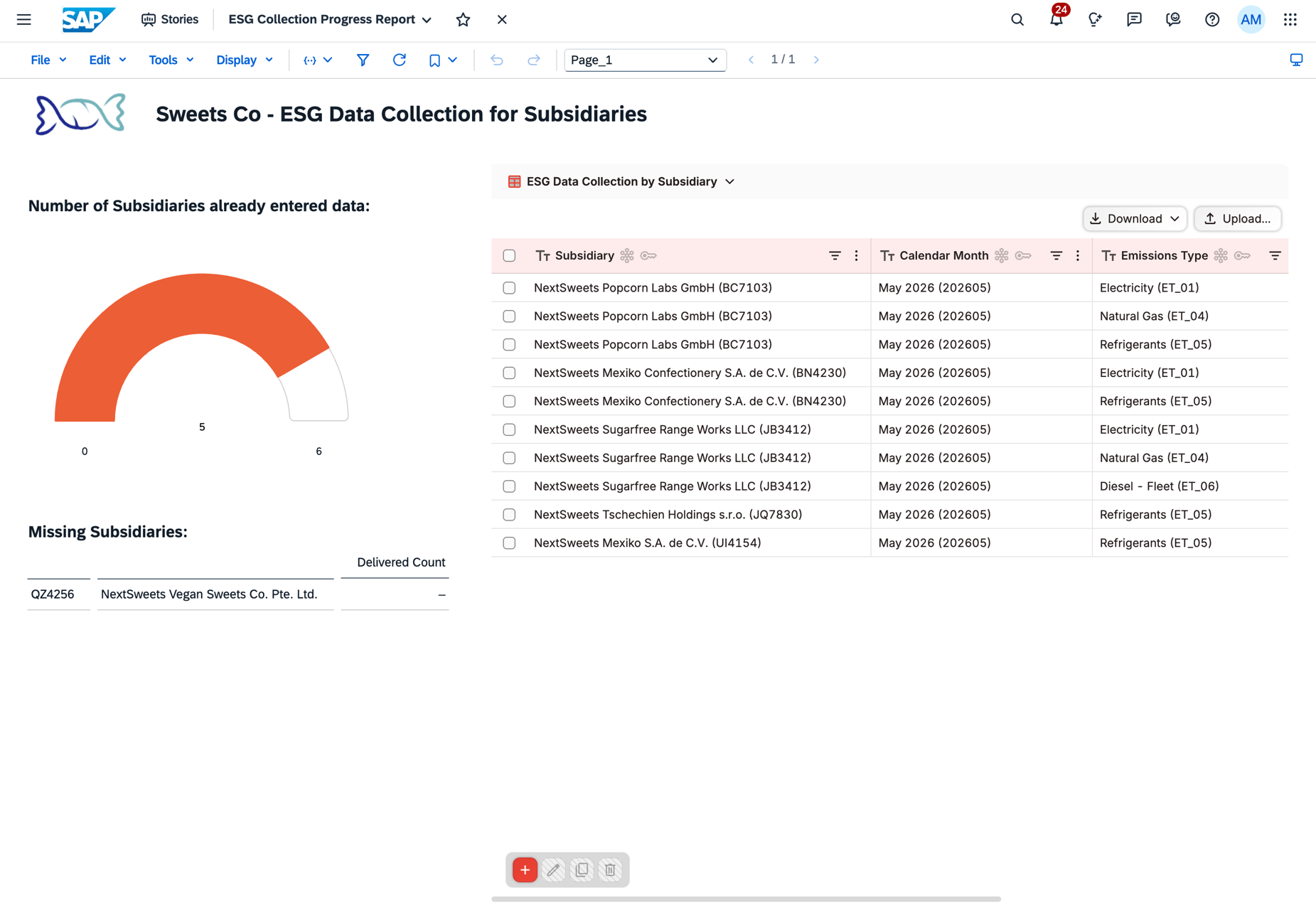Screen dimensions: 1316x908
Task: Open the Edit menu
Action: (107, 60)
